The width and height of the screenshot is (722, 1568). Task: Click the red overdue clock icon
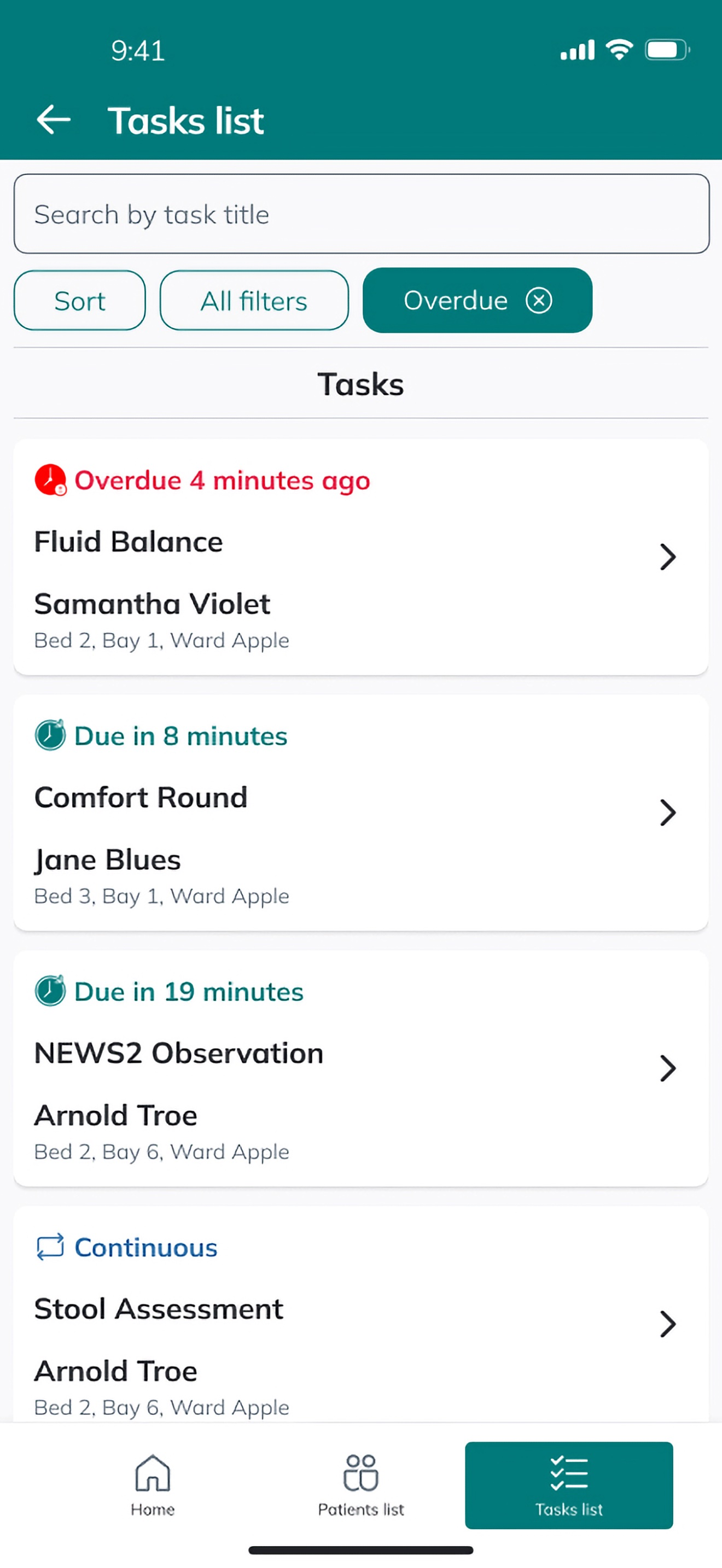(50, 480)
